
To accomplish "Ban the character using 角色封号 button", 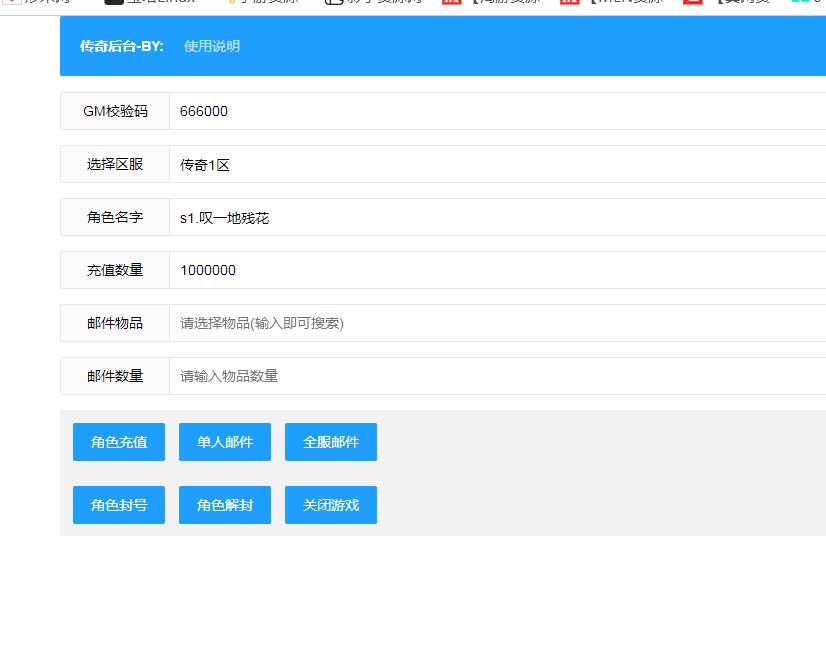I will (119, 505).
